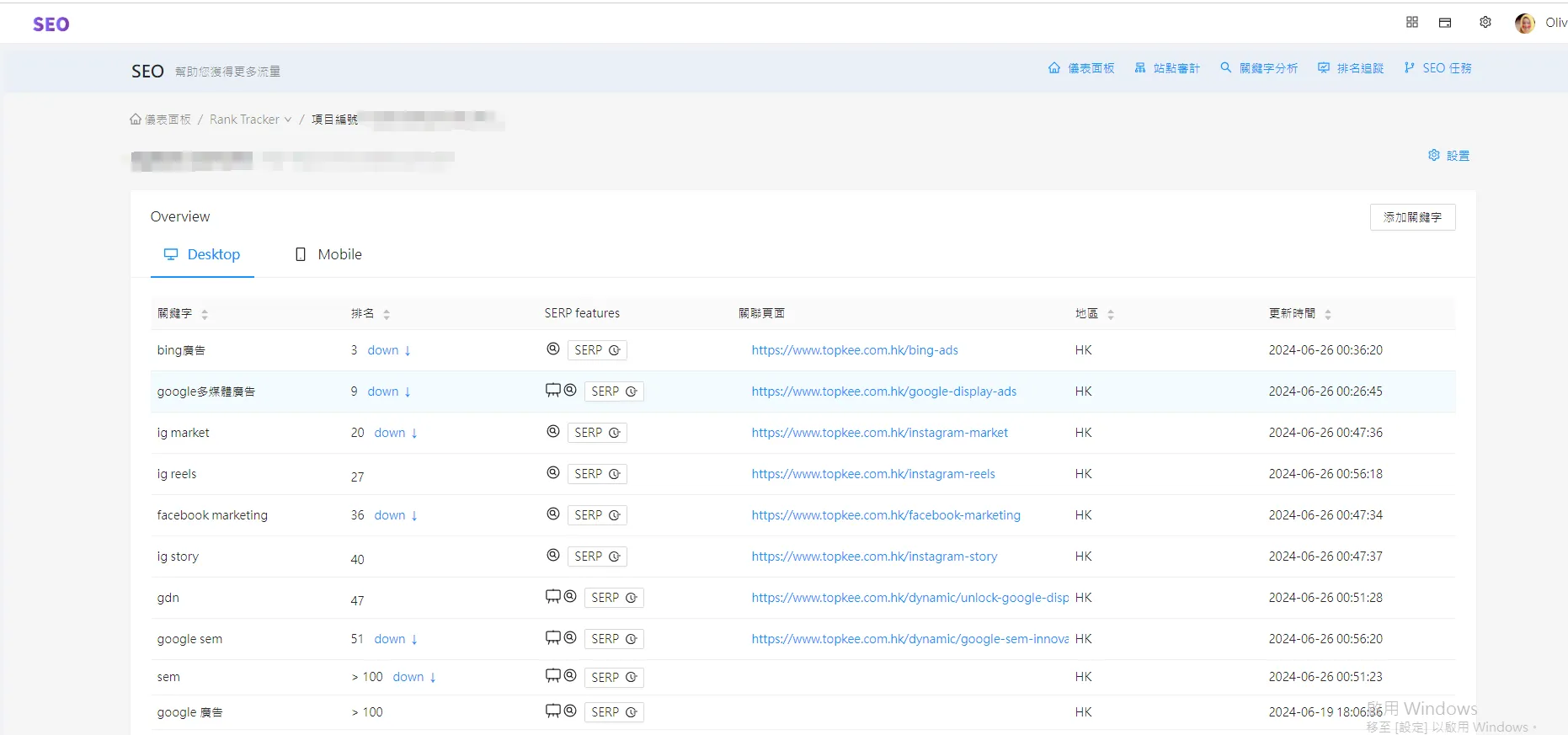Screen dimensions: 1568x735
Task: Click the grid apps icon in top bar
Action: (x=1412, y=23)
